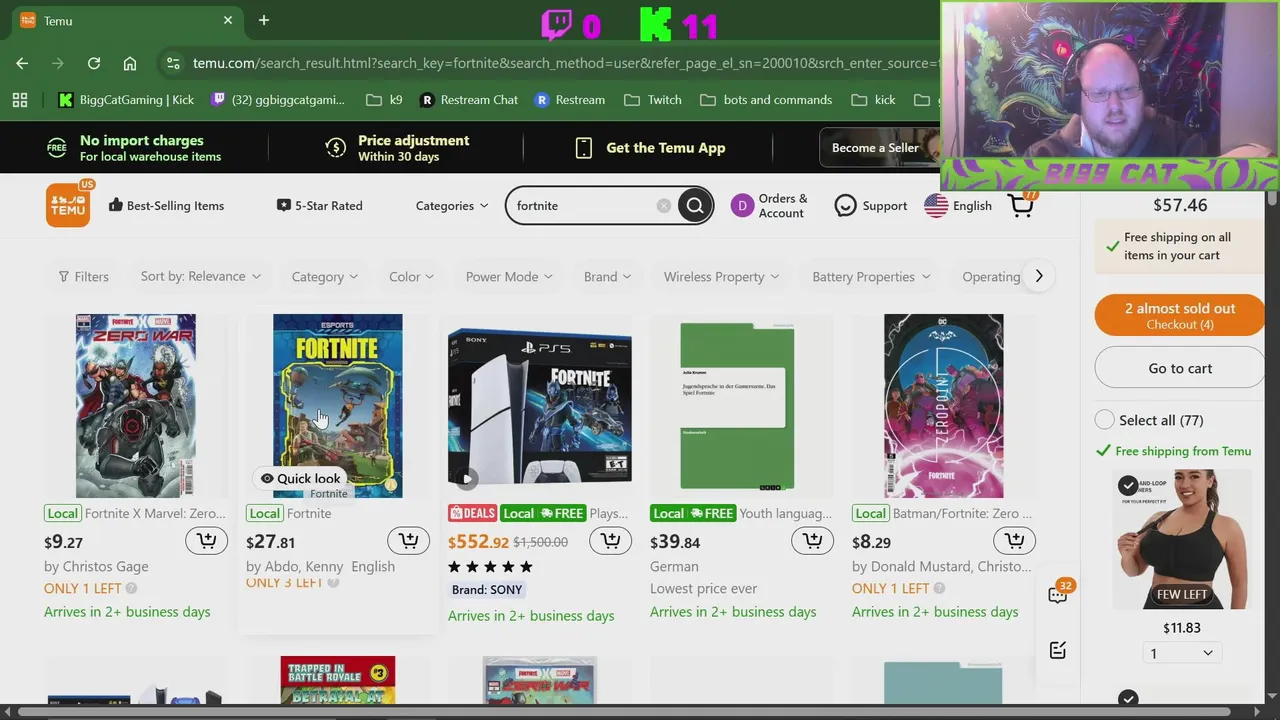Expand the Brand filter dropdown
The image size is (1280, 720).
coord(608,277)
